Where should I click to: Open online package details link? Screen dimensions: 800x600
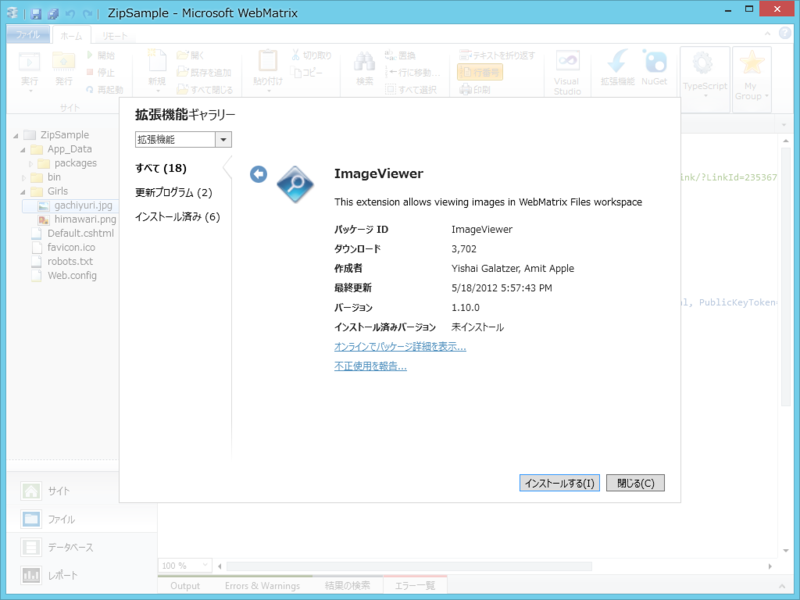pyautogui.click(x=400, y=347)
